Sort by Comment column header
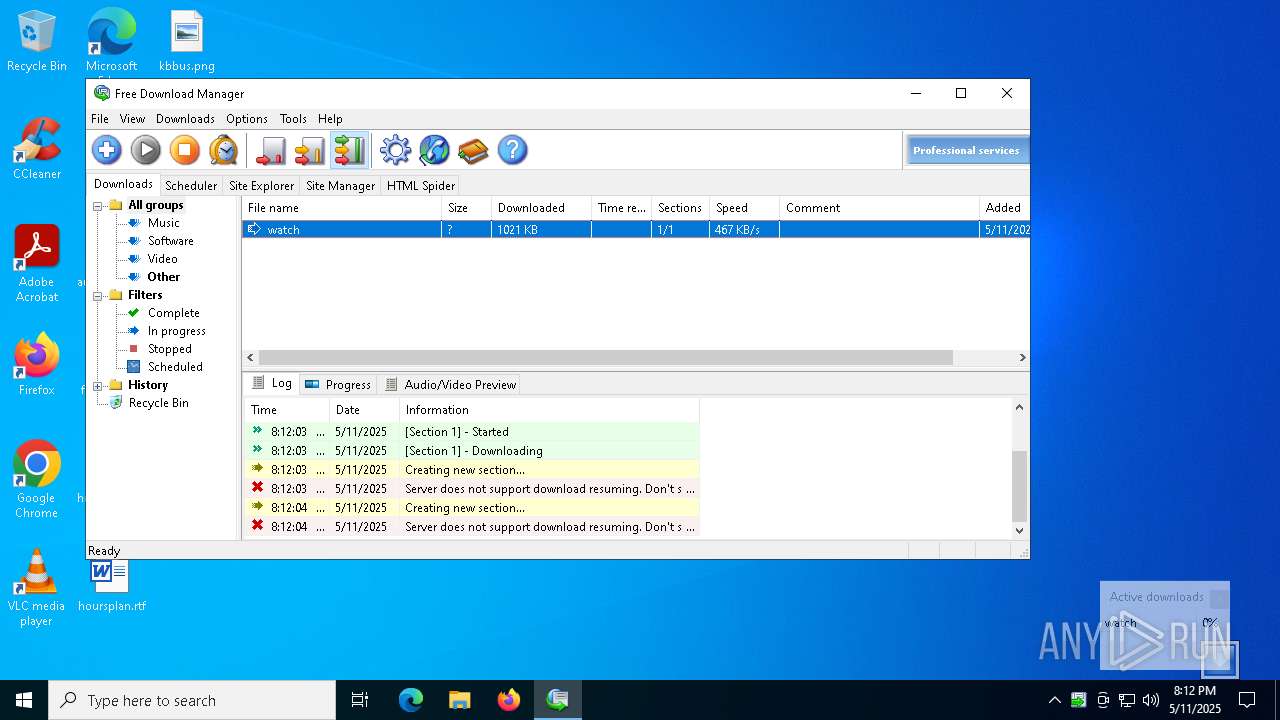 tap(879, 208)
